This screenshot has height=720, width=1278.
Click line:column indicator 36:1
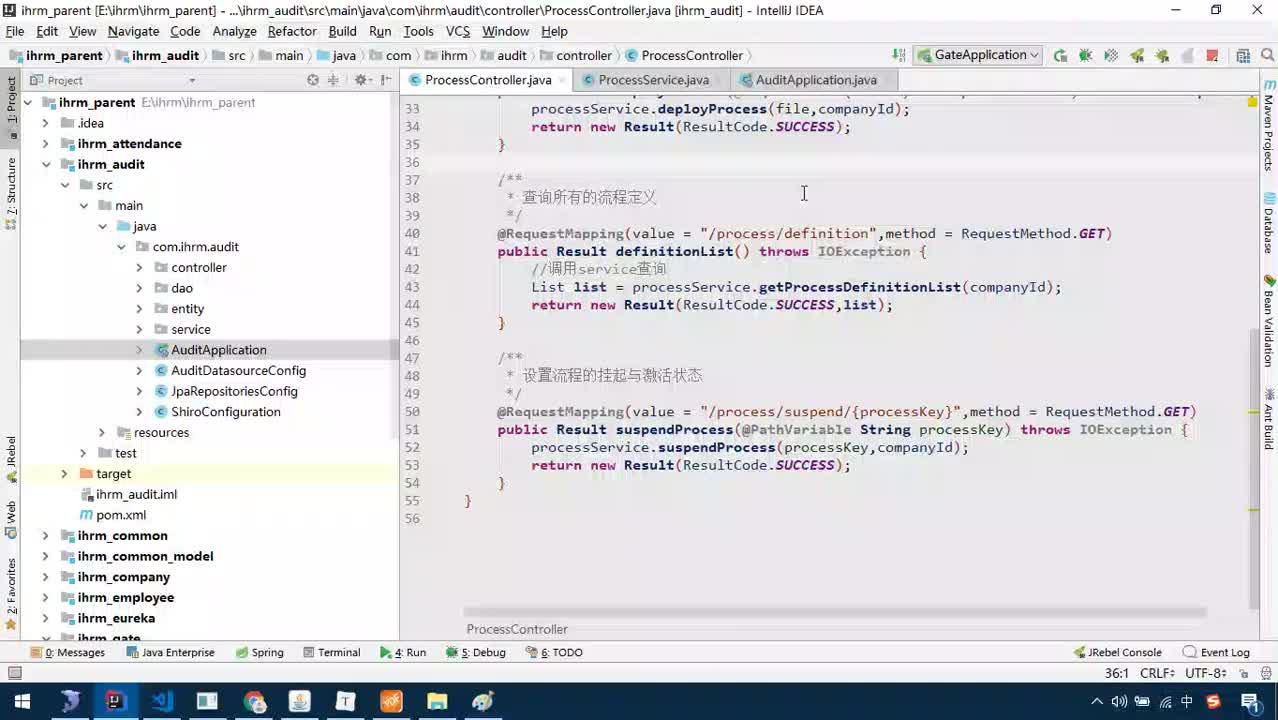(1117, 673)
